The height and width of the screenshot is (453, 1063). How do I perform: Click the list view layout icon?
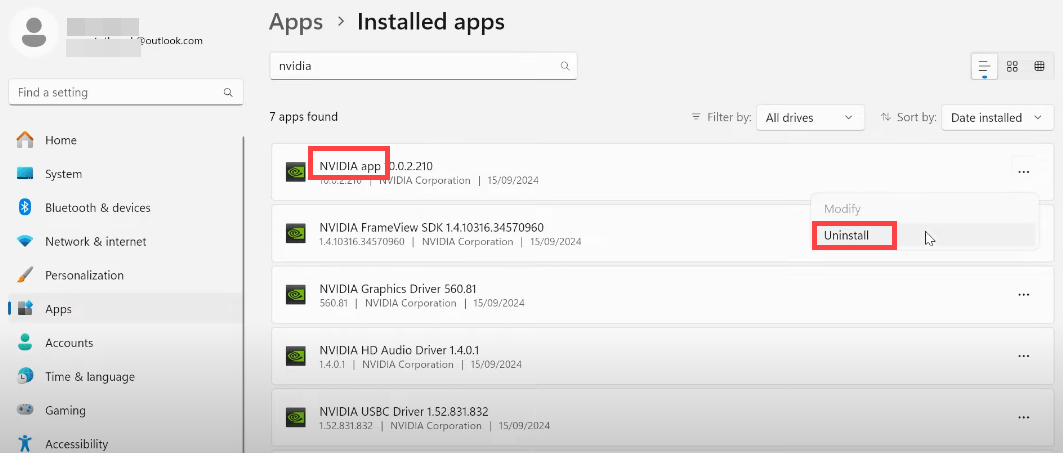coord(985,66)
